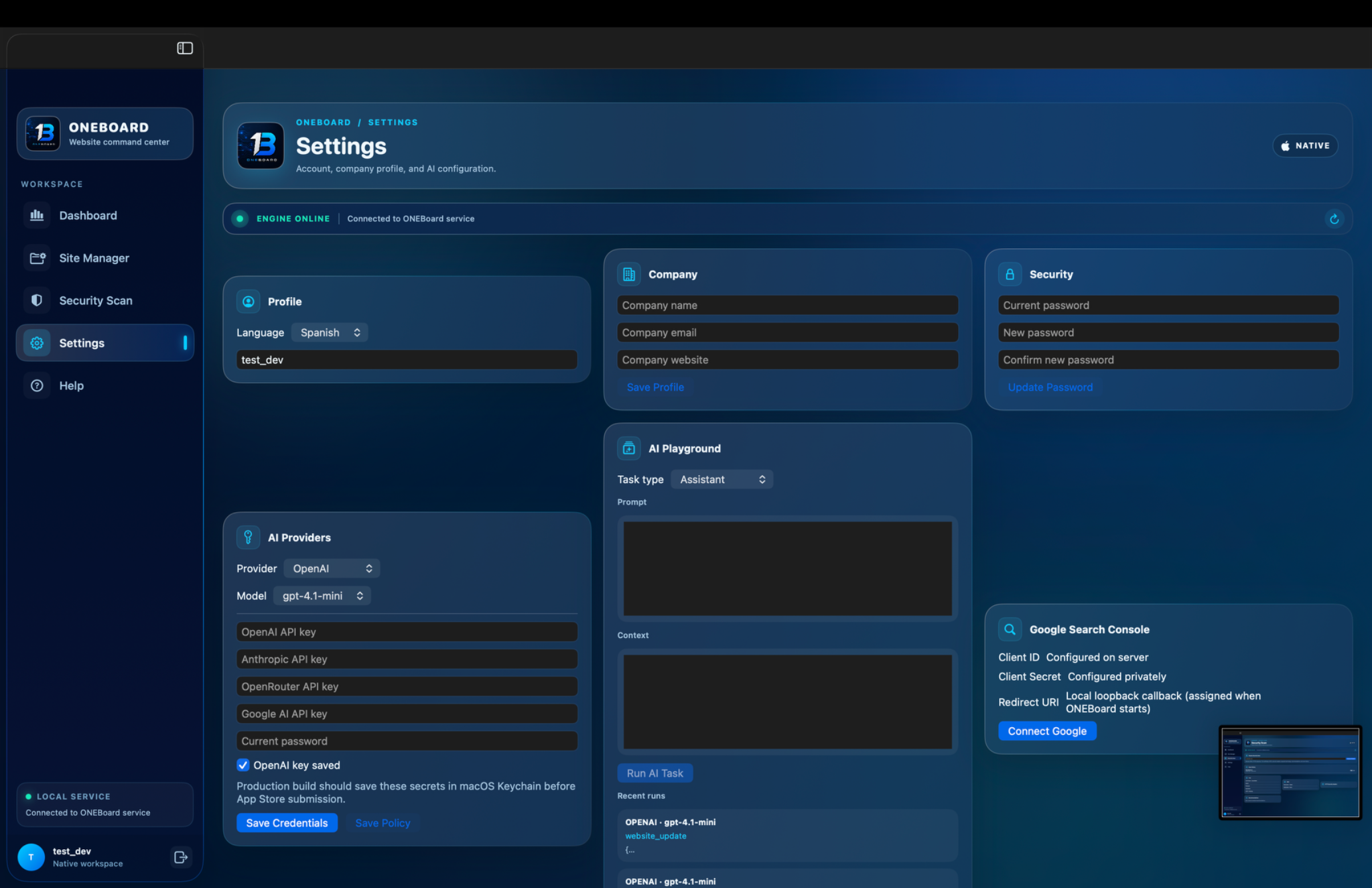This screenshot has height=888, width=1372.
Task: Click the AI Providers key icon
Action: [248, 537]
